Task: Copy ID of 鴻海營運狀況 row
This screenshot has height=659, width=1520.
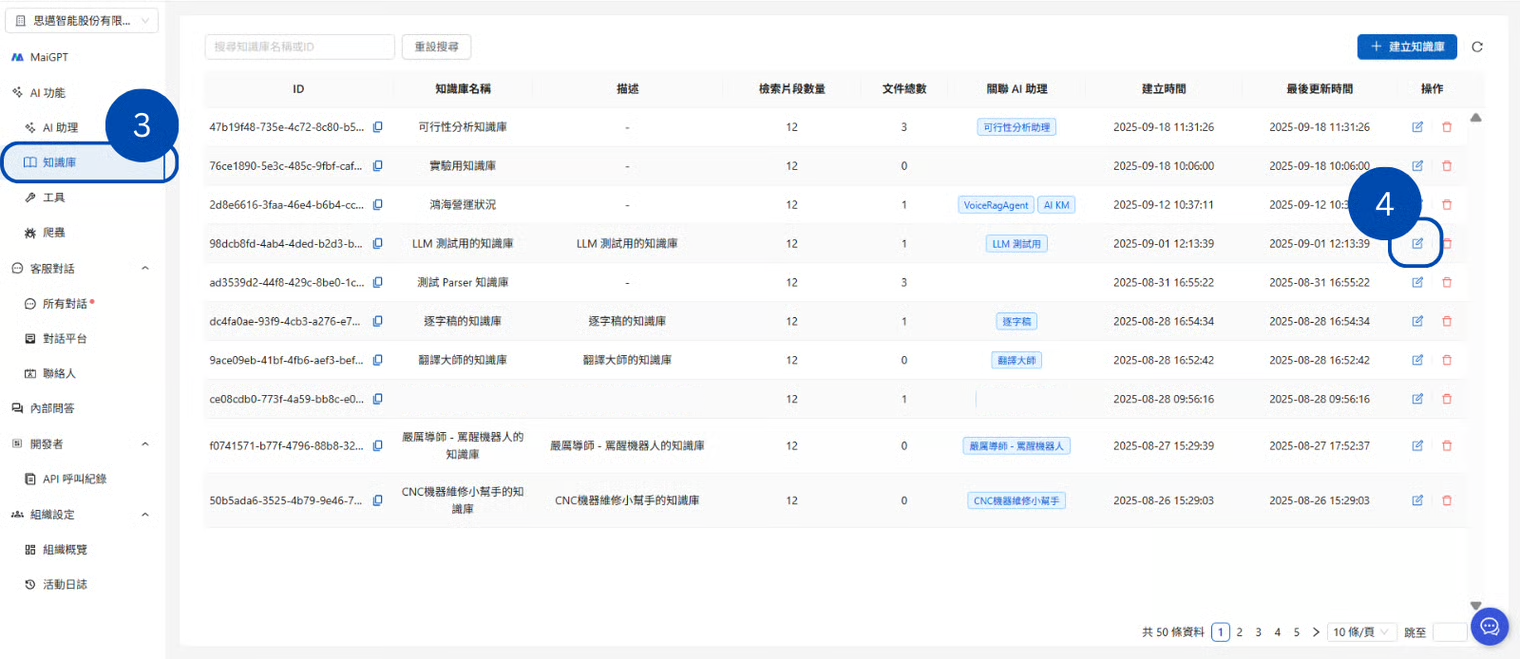Action: coord(378,205)
